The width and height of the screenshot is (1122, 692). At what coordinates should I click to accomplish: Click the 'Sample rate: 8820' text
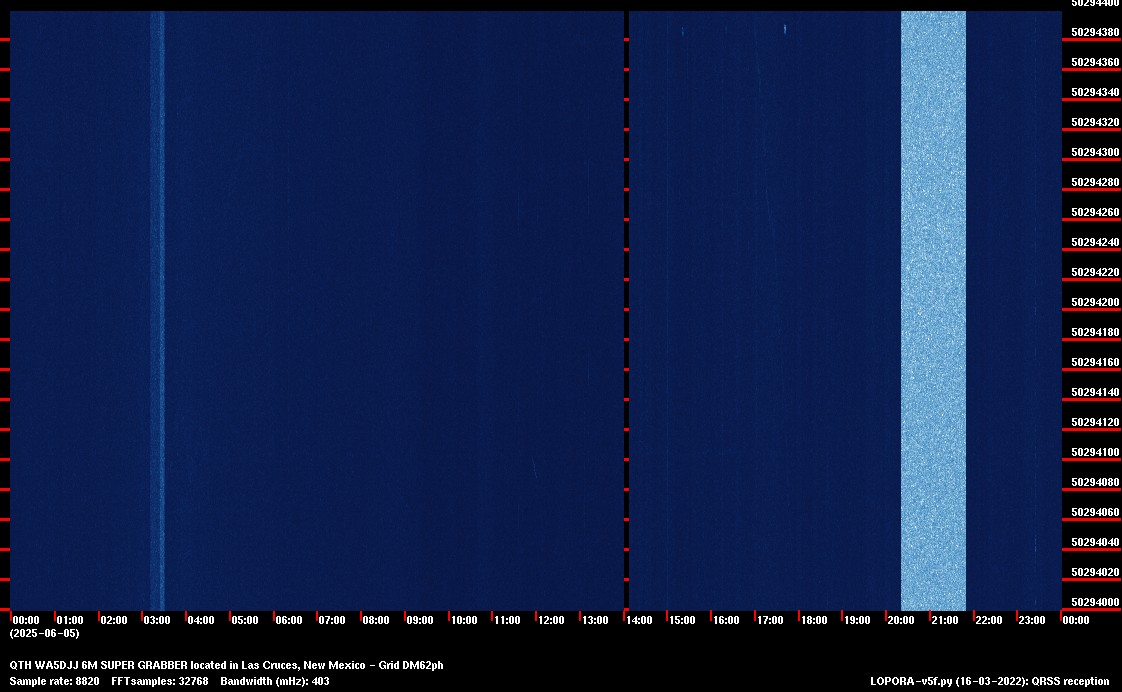coord(54,681)
